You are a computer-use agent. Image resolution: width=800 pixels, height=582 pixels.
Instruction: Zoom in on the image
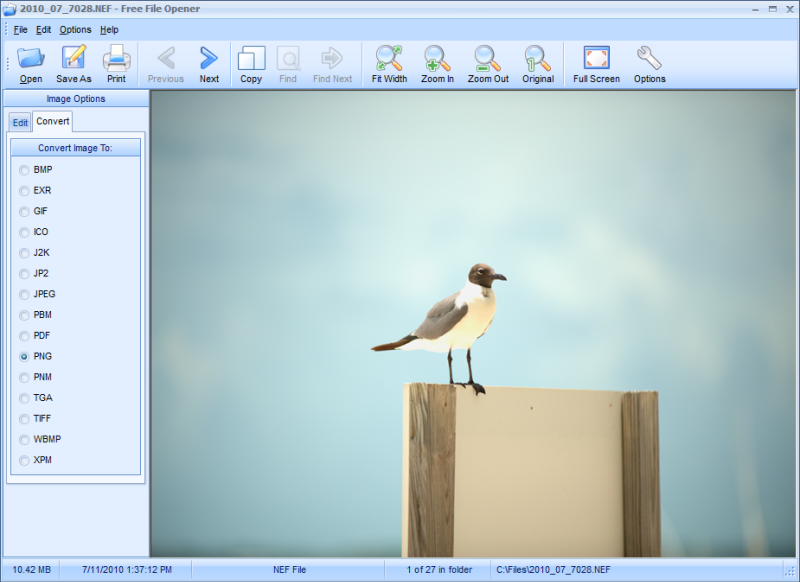click(x=437, y=64)
